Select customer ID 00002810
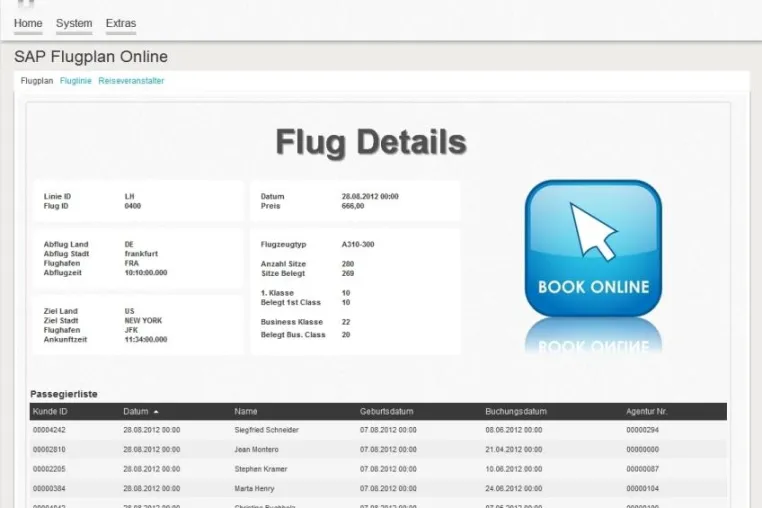The width and height of the screenshot is (762, 508). pyautogui.click(x=49, y=450)
